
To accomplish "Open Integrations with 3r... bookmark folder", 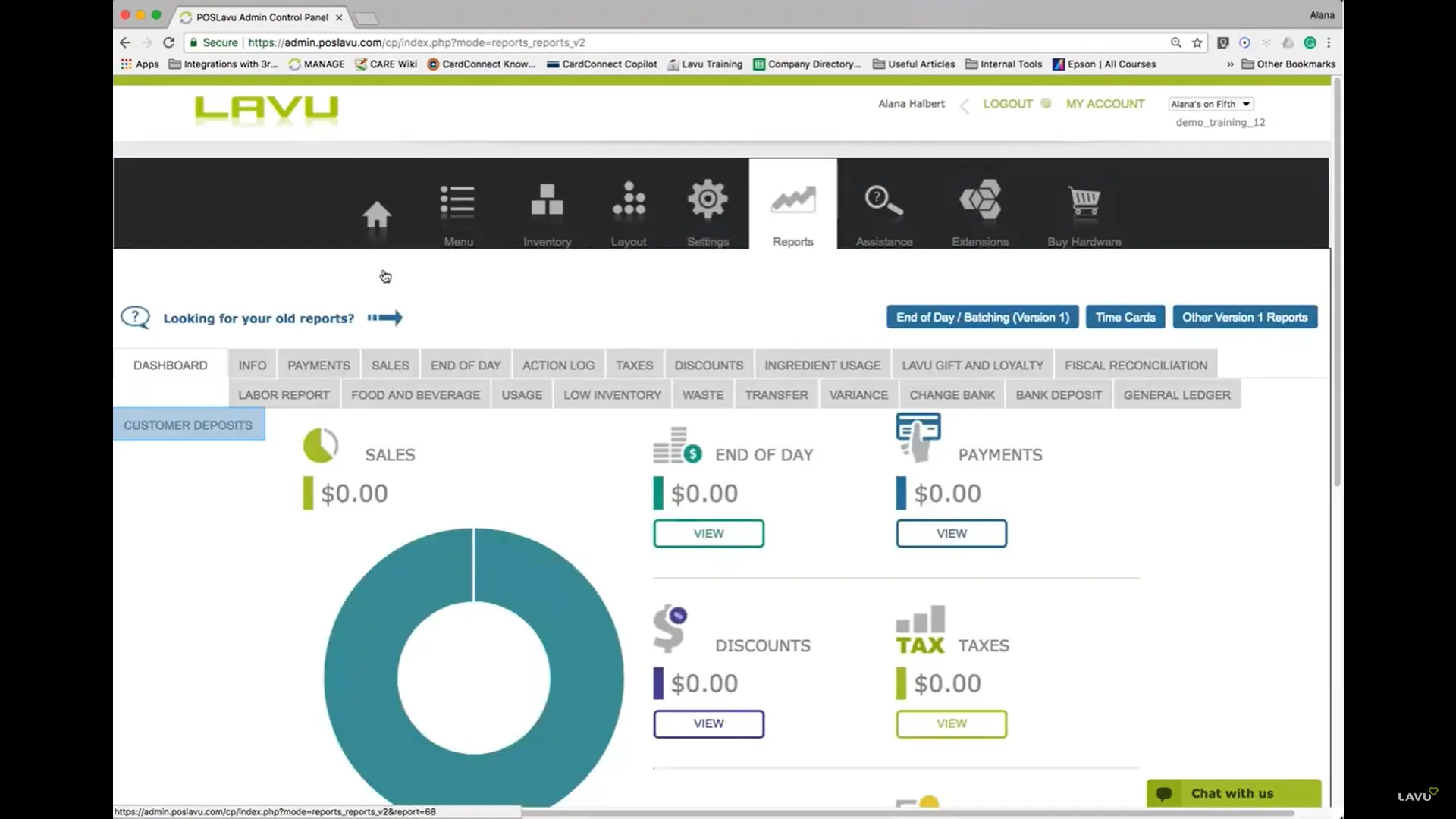I will 223,64.
